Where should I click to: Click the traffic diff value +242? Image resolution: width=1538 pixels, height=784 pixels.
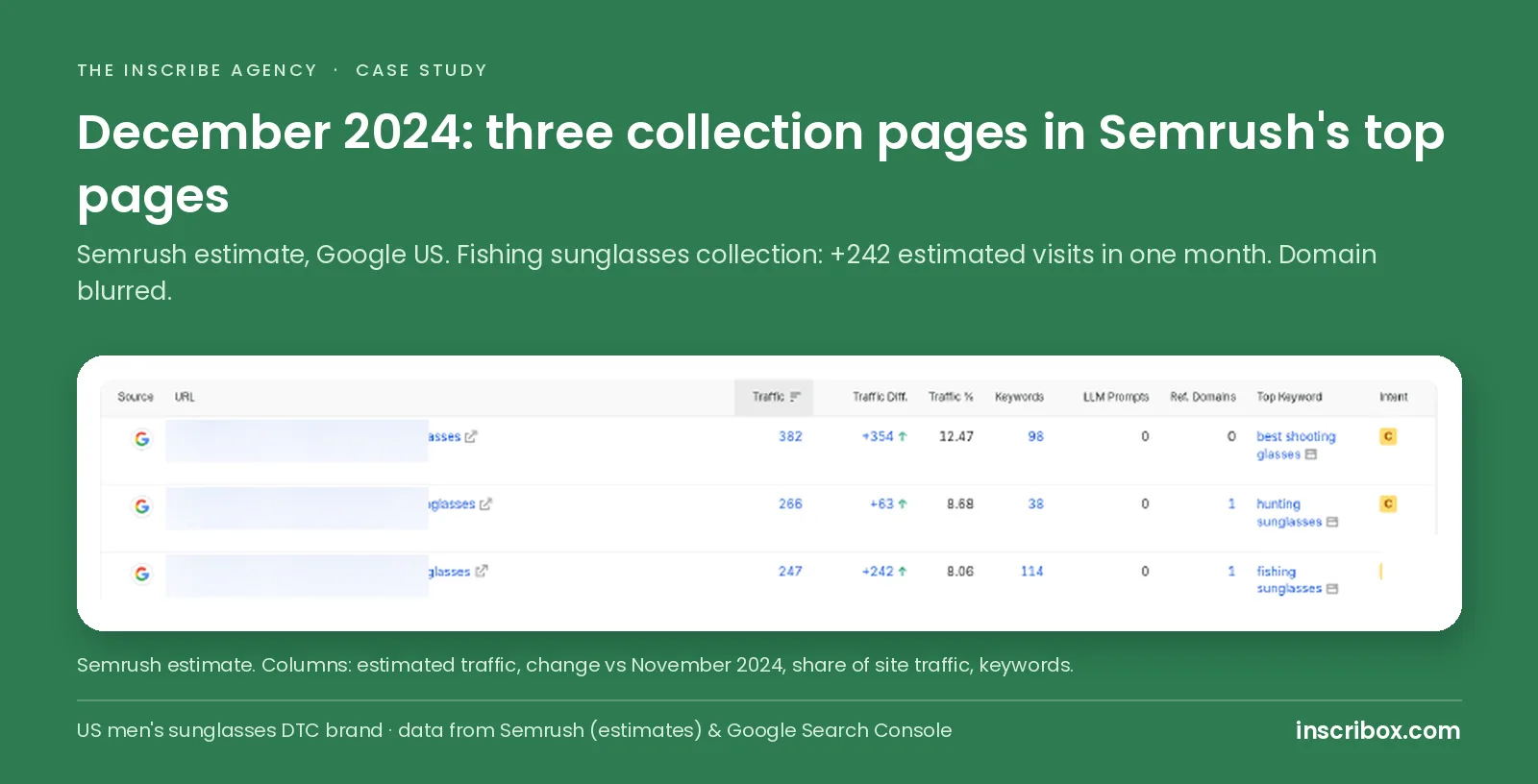(x=878, y=571)
